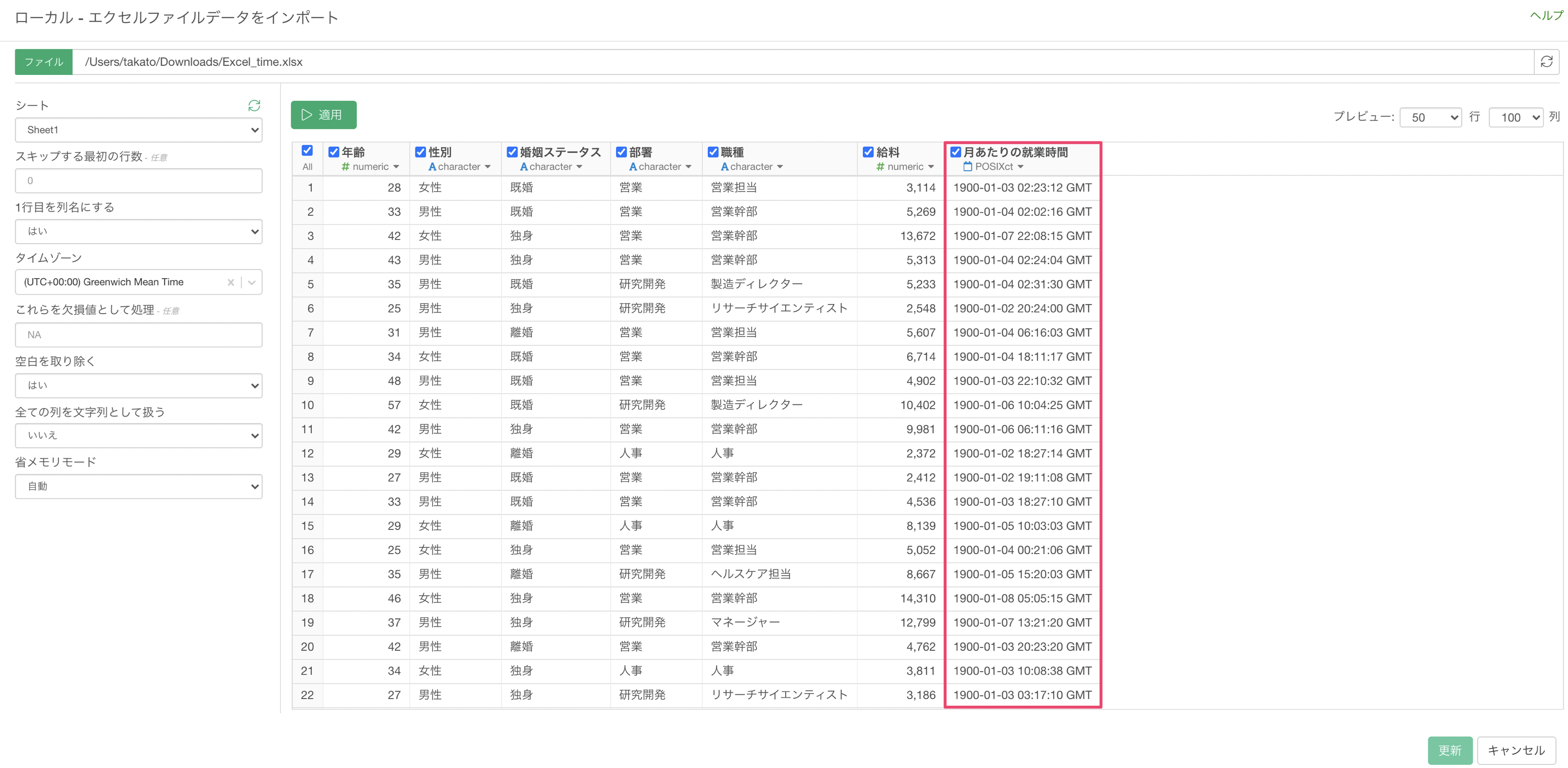The height and width of the screenshot is (768, 1568).
Task: Click the green 適用 apply button
Action: (x=323, y=114)
